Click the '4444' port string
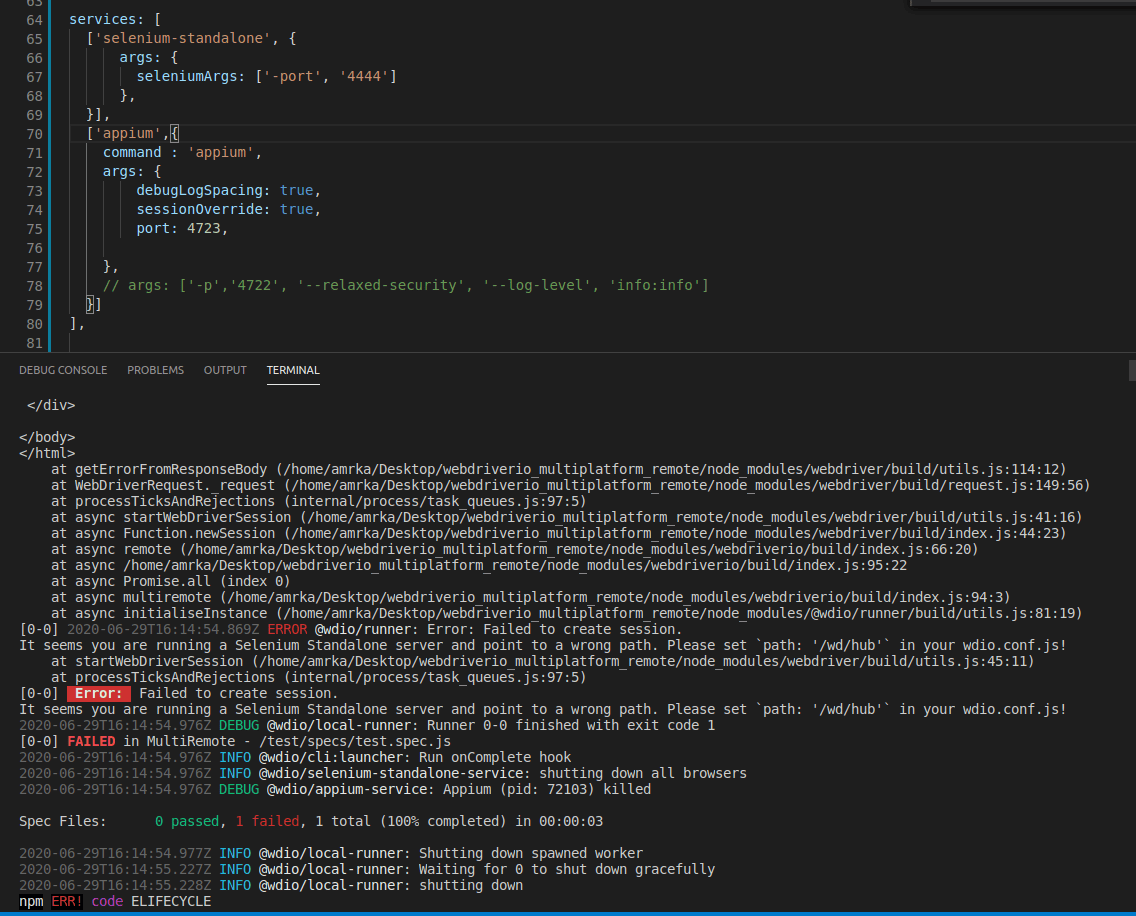 [364, 76]
